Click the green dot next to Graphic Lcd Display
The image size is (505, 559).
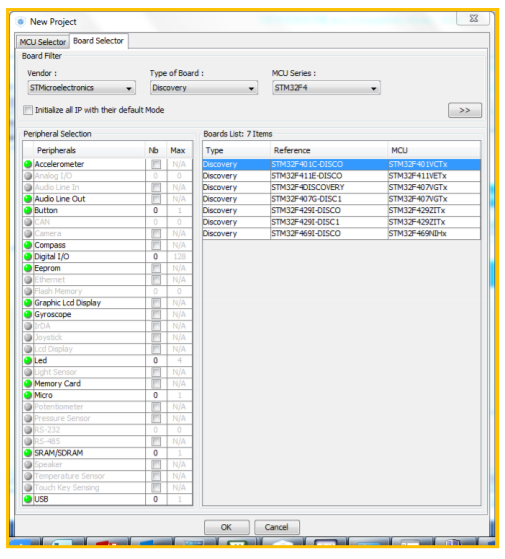point(28,303)
